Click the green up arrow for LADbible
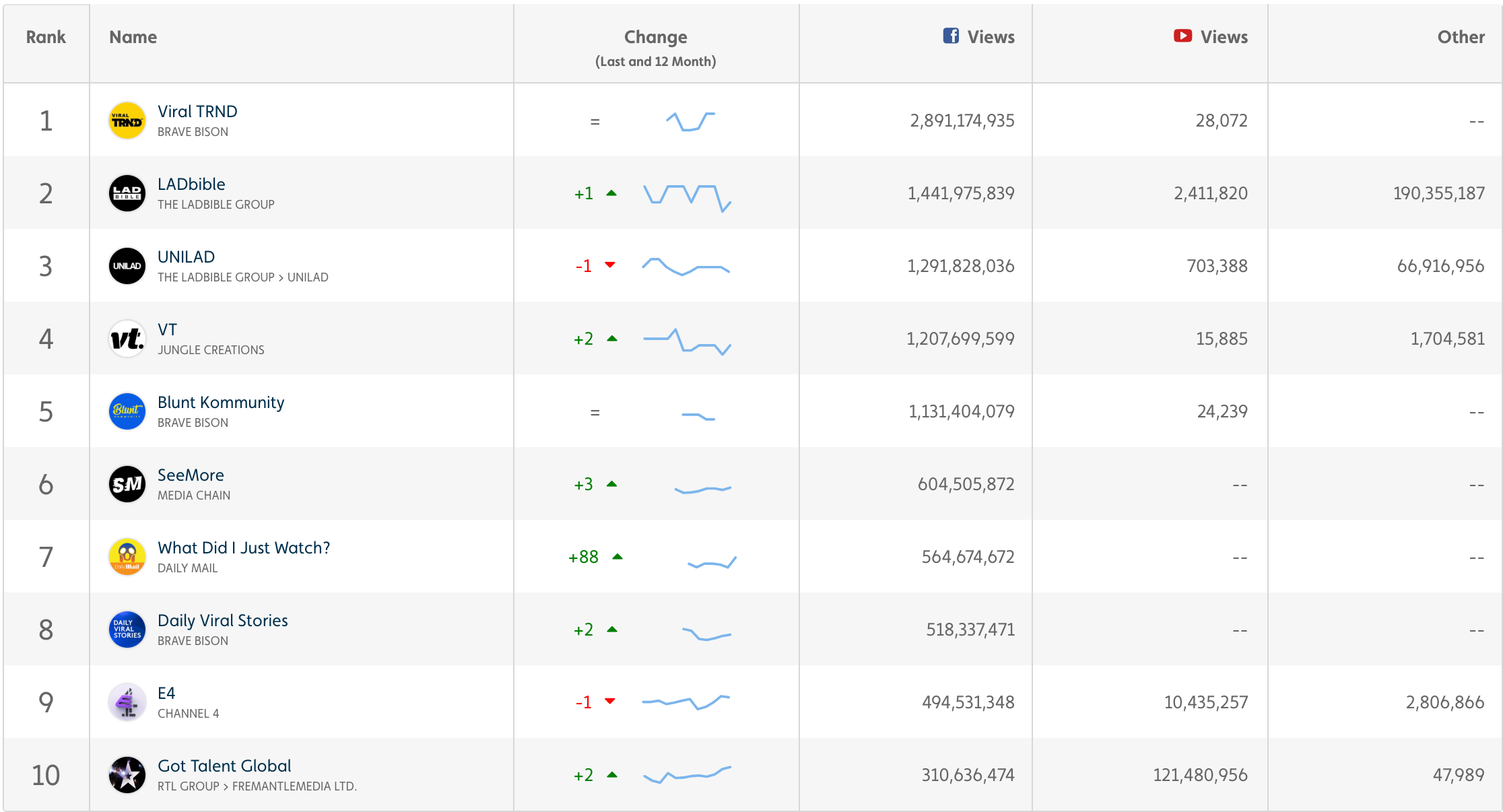Screen dimensions: 1503x812 point(611,193)
